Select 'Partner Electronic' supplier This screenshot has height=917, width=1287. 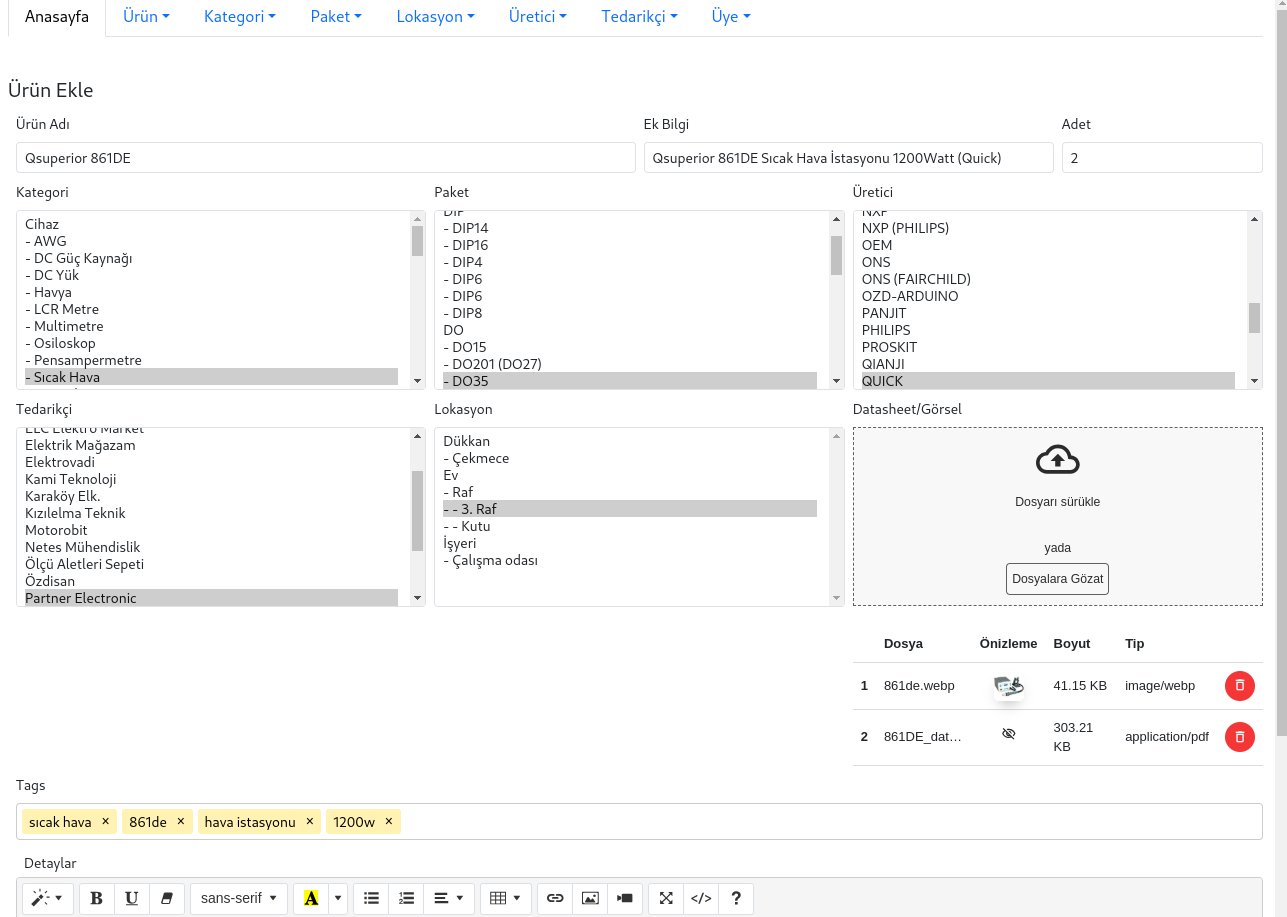[211, 598]
